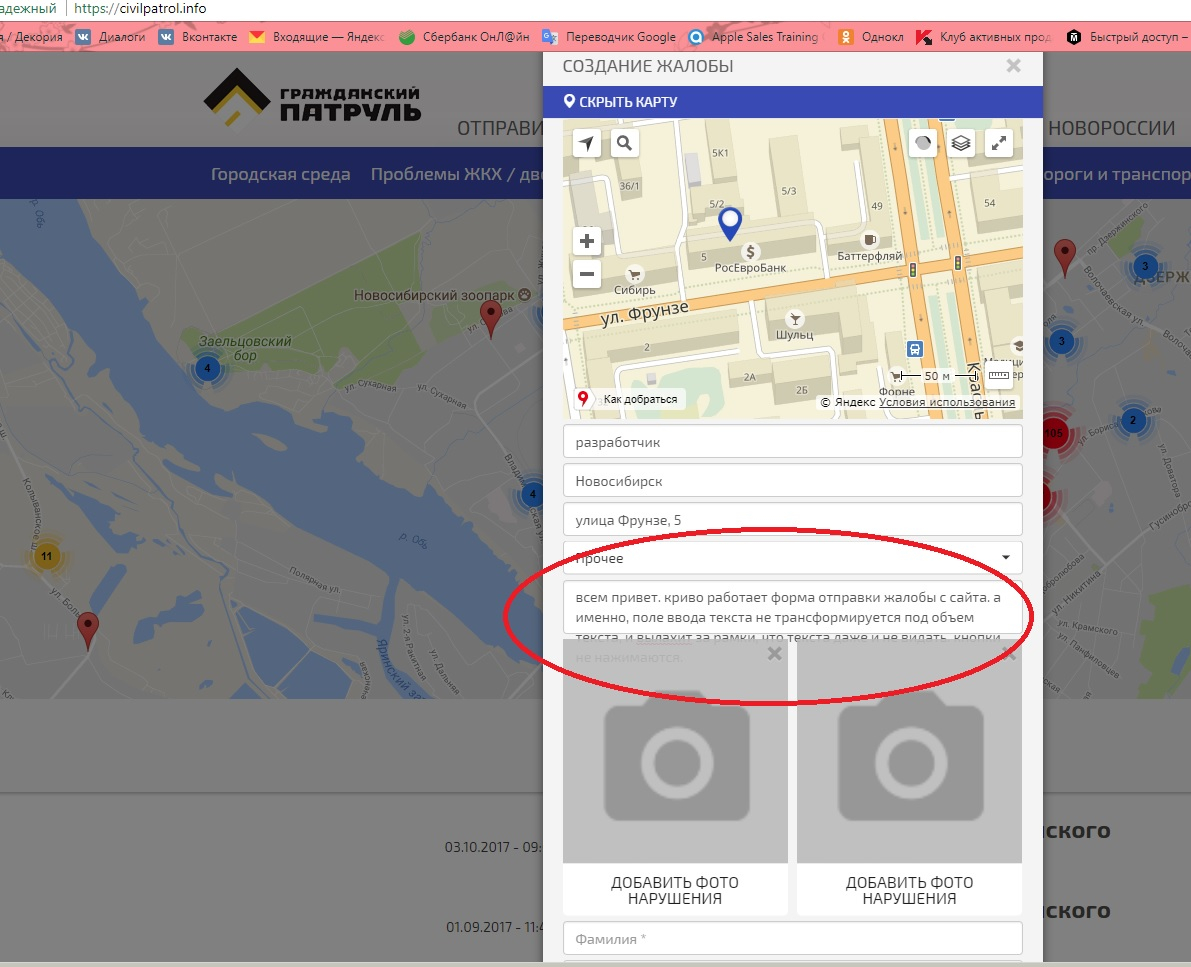
Task: Click 'Как добраться' directions button
Action: pyautogui.click(x=630, y=399)
